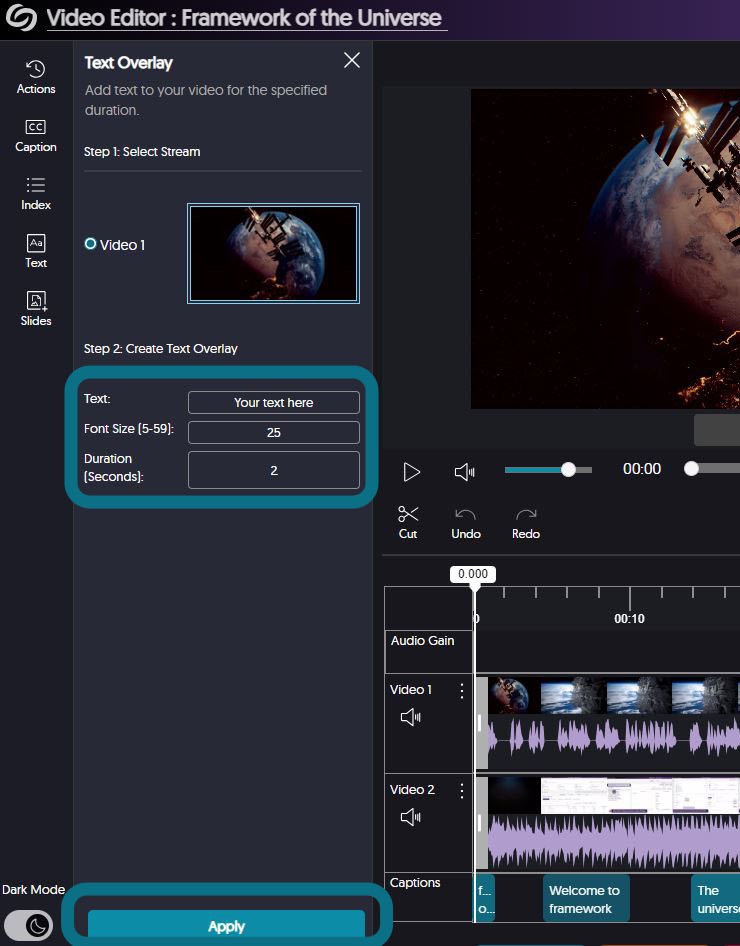740x946 pixels.
Task: Open the Actions history panel
Action: coord(36,77)
